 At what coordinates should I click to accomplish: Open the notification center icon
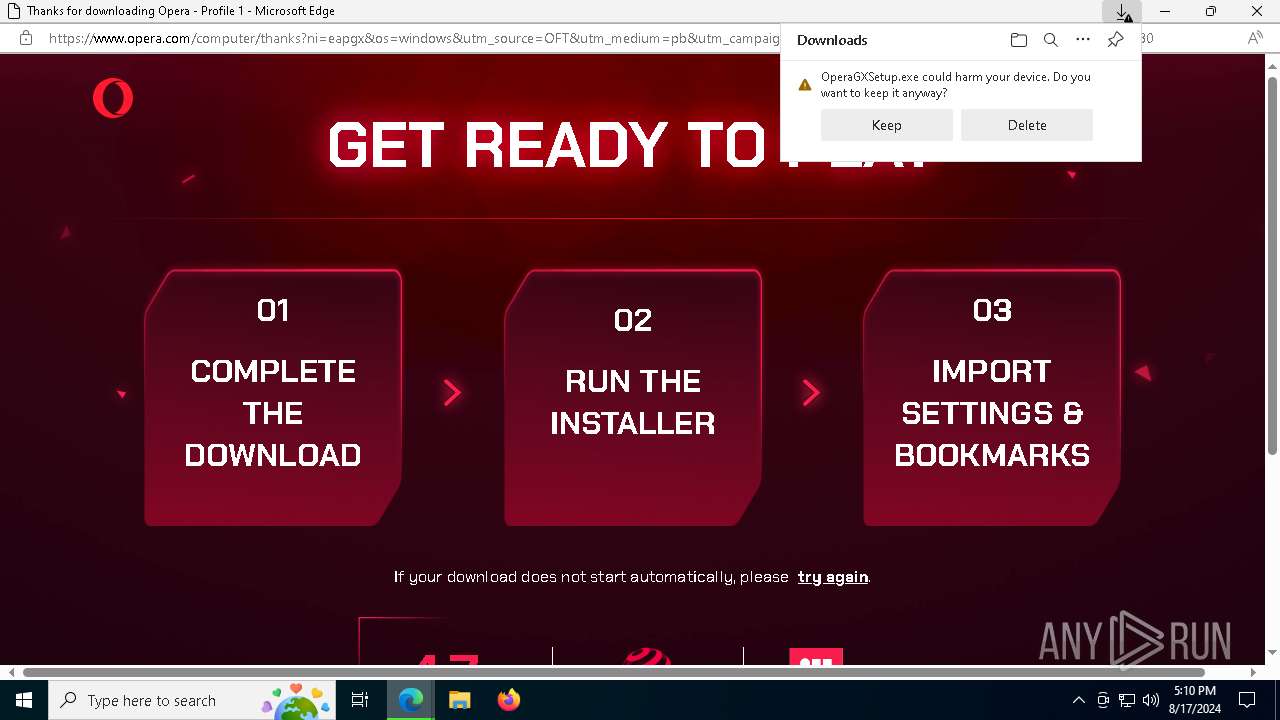pos(1247,700)
